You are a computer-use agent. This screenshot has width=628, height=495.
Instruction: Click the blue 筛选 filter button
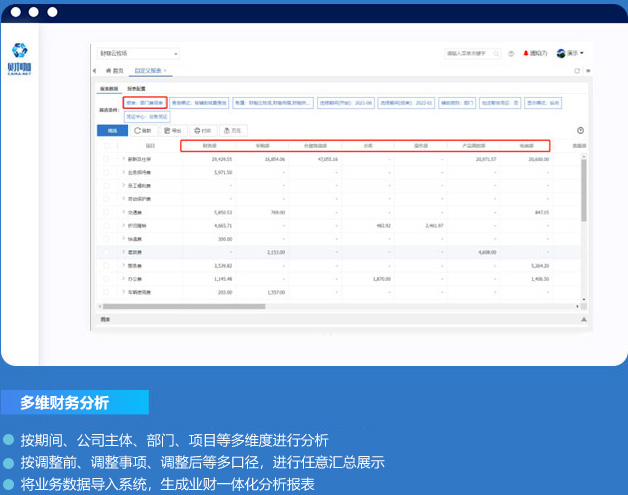pos(113,131)
